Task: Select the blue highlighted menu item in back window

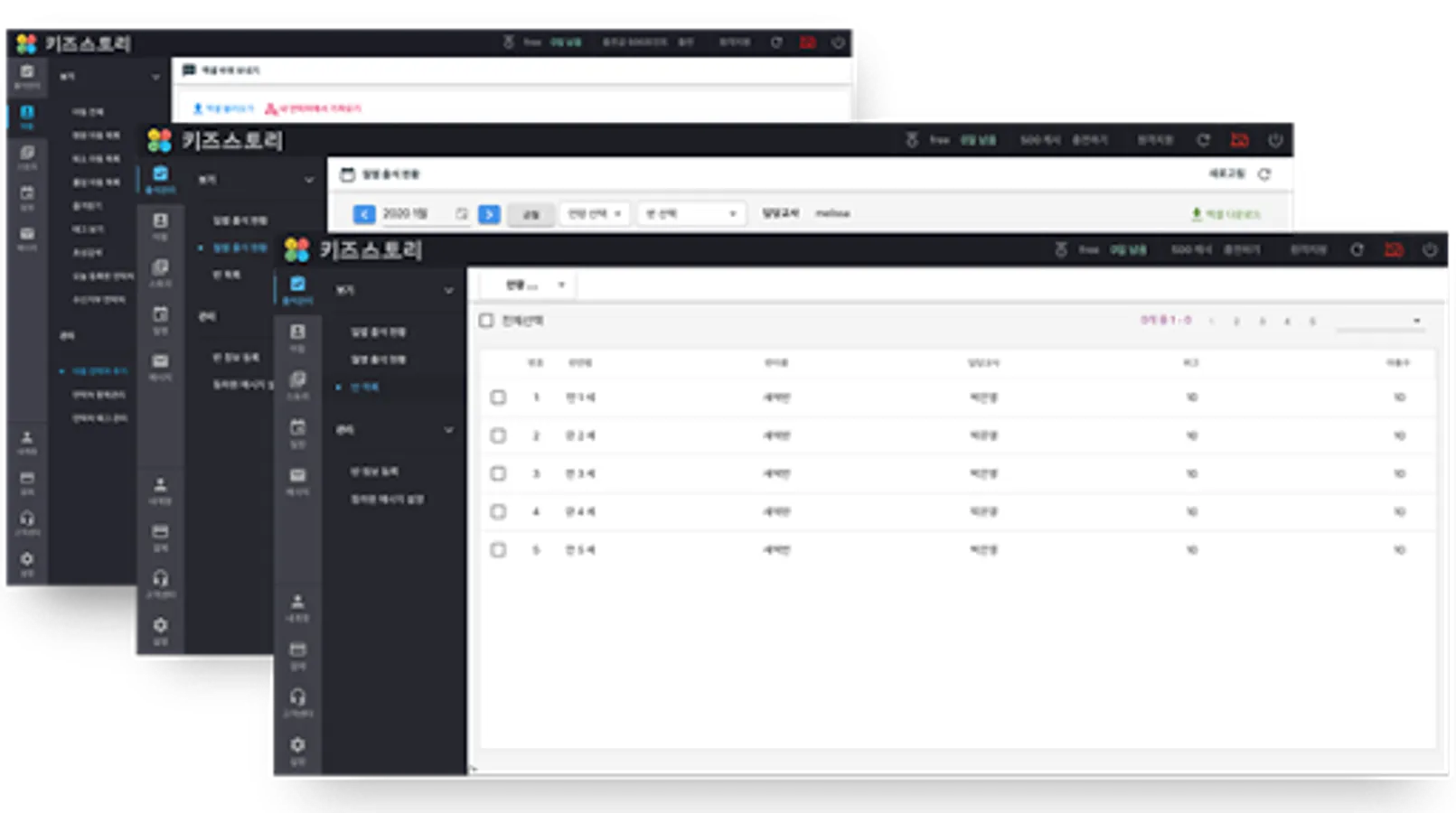Action: coord(99,371)
